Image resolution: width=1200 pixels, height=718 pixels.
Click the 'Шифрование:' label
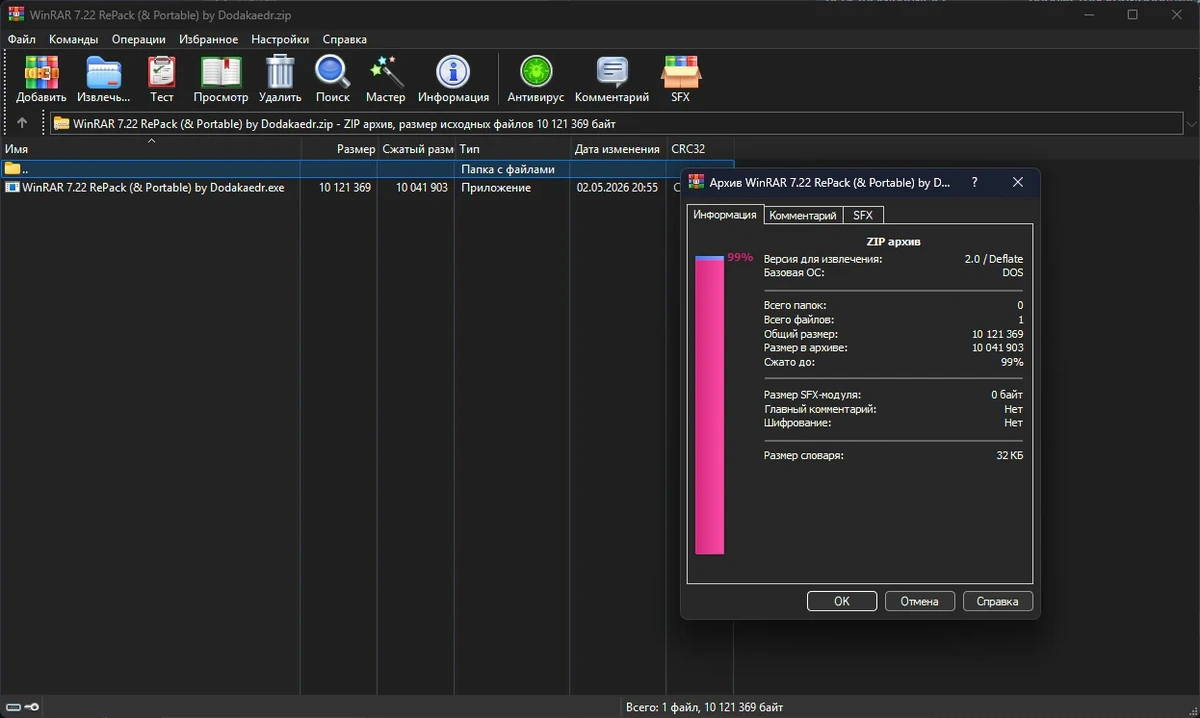[798, 422]
